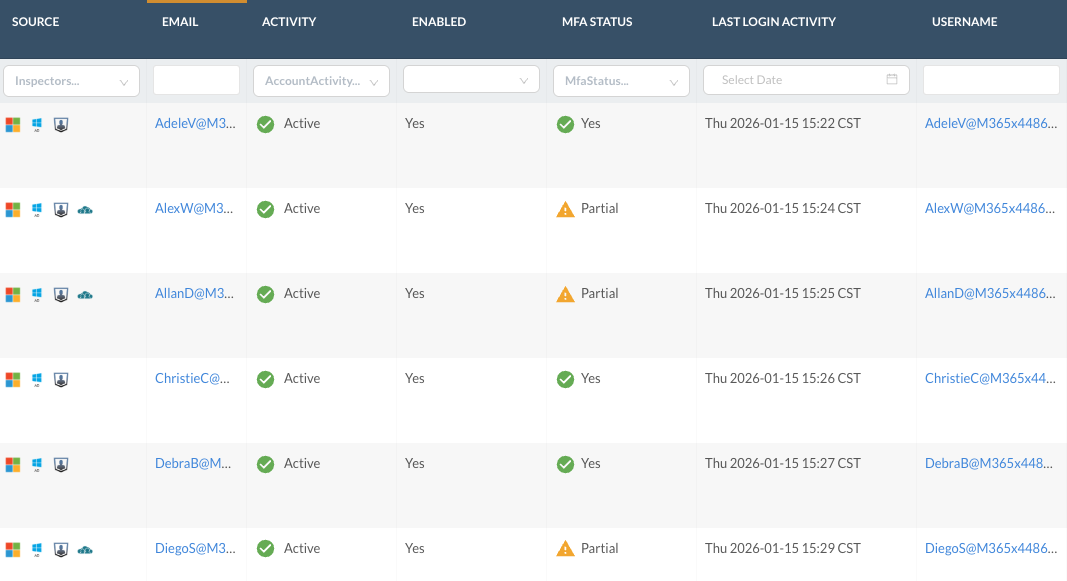Click the calendar icon in the Select Date filter

click(892, 80)
